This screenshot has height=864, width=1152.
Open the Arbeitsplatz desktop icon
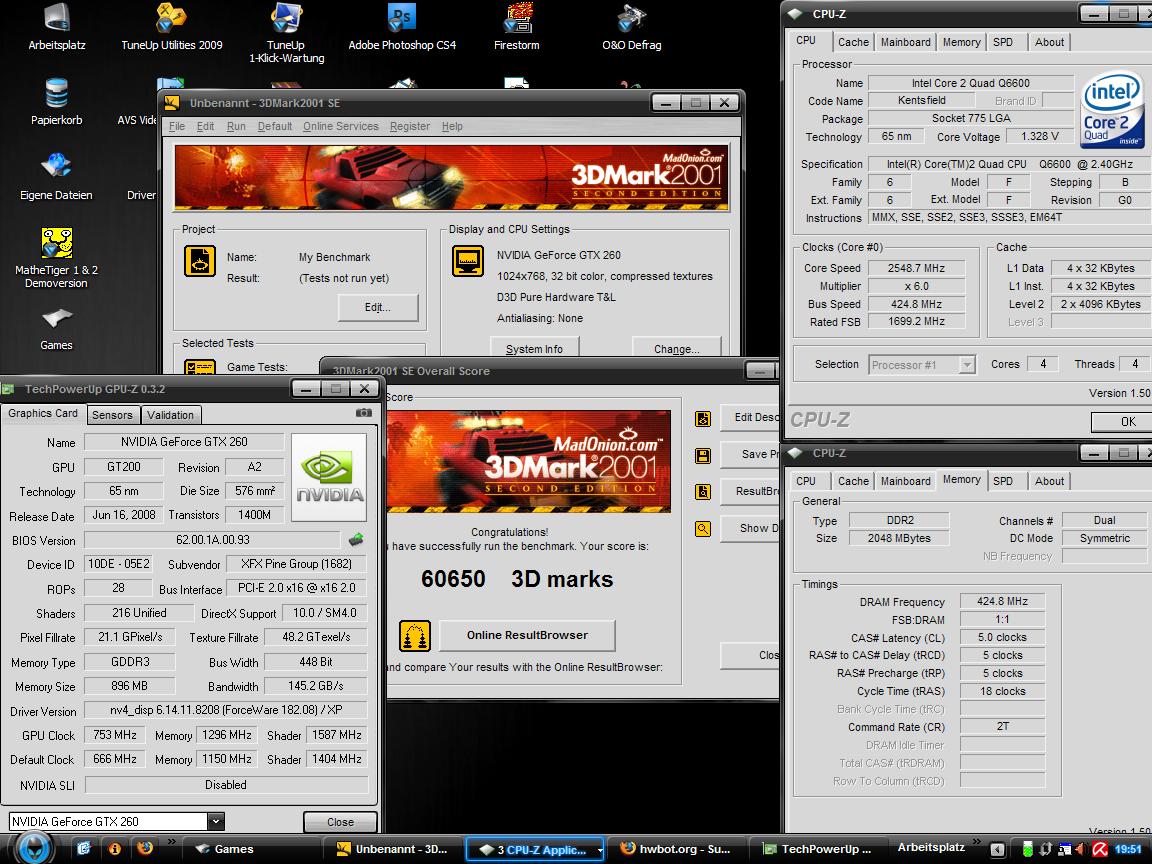57,26
